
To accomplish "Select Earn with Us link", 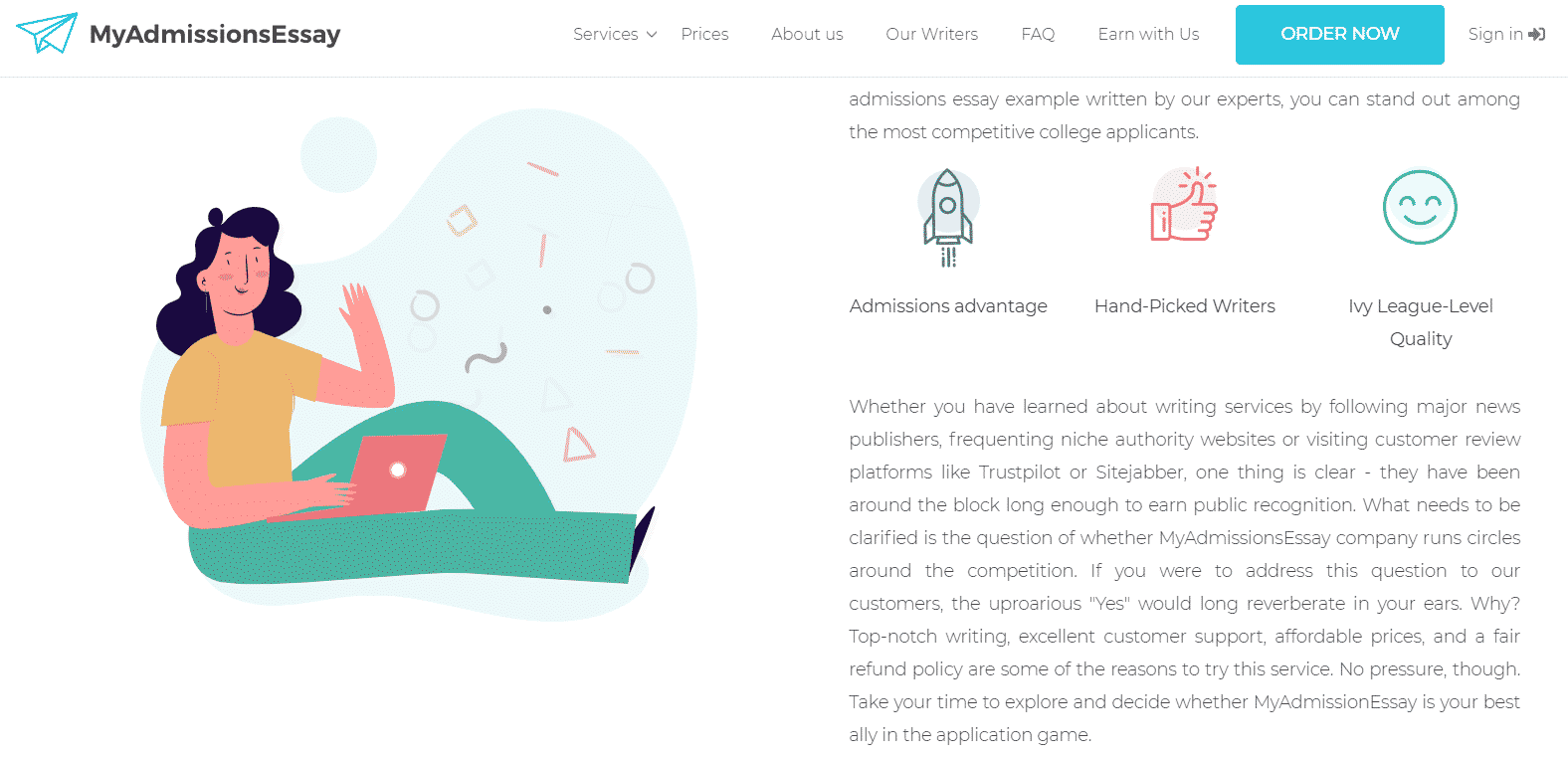I will pyautogui.click(x=1148, y=34).
